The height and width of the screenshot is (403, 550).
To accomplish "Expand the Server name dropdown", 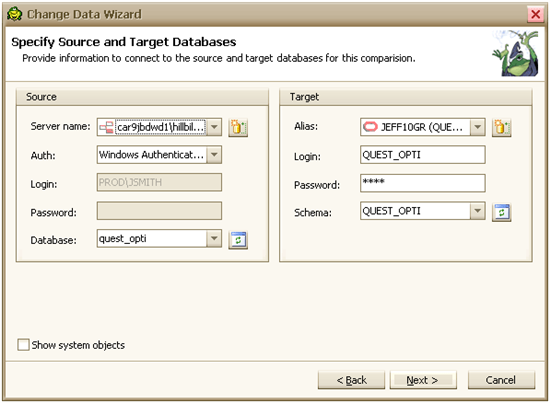I will click(214, 127).
